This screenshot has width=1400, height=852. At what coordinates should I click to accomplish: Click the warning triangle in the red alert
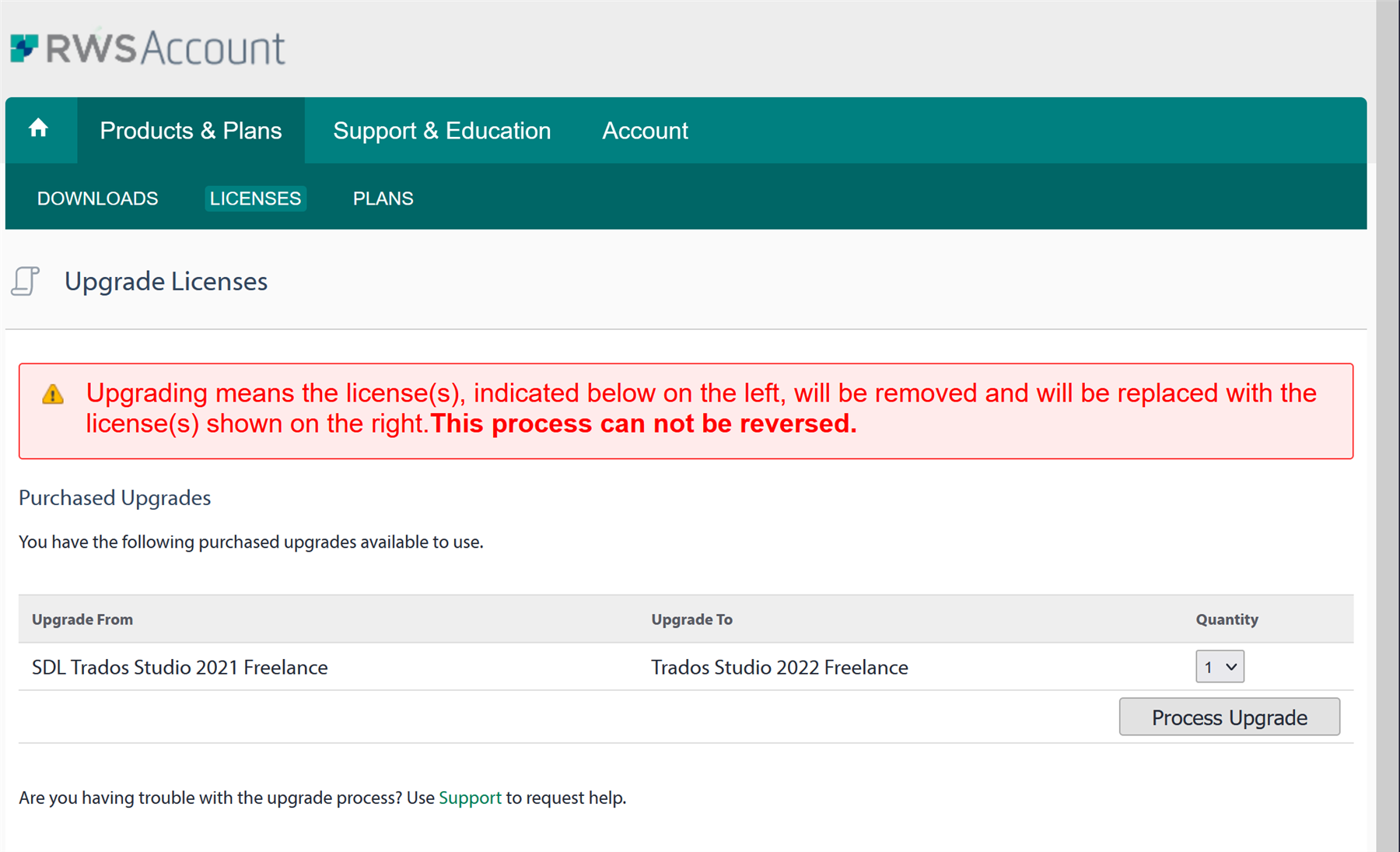(x=52, y=394)
